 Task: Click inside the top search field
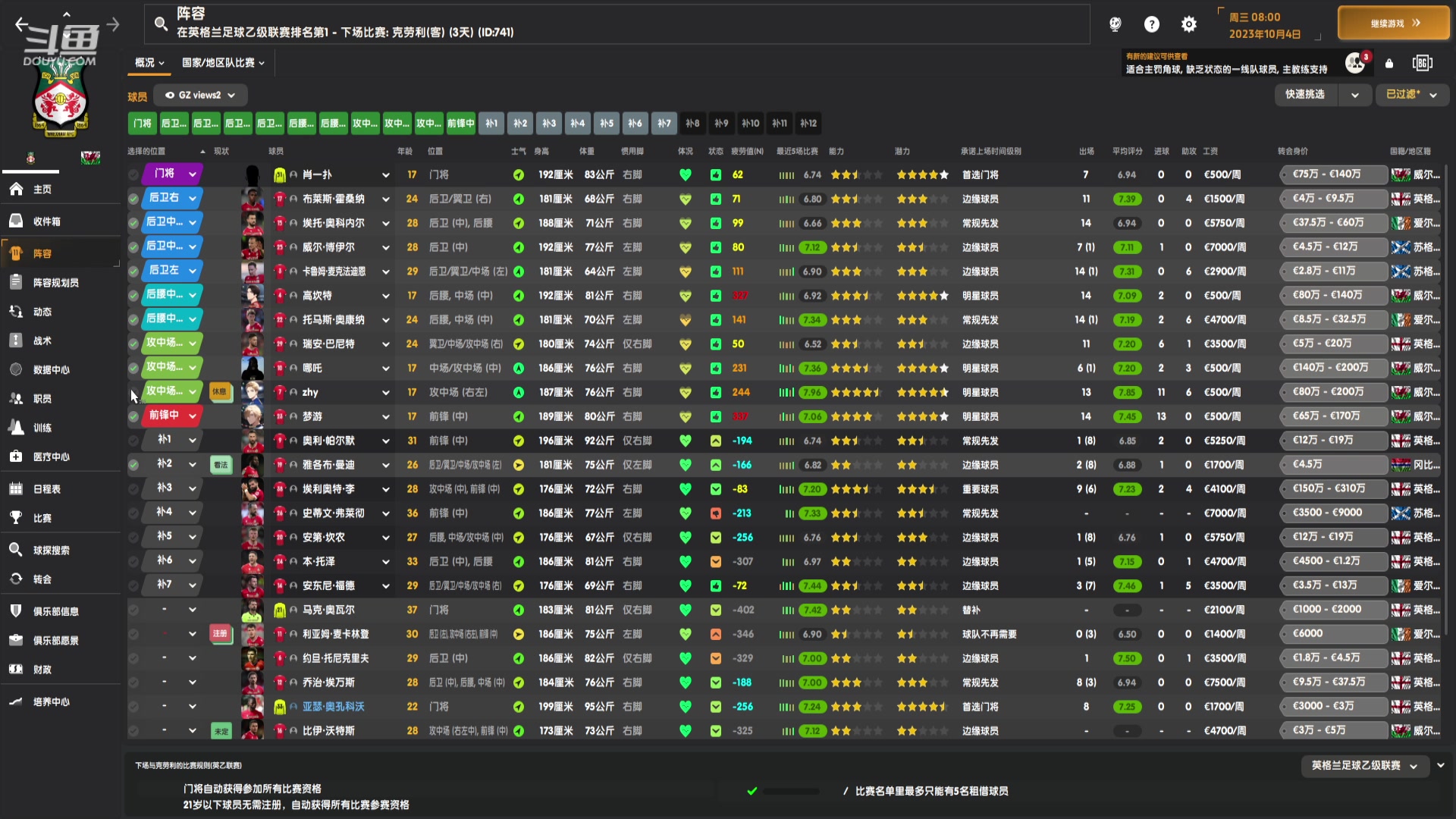tap(617, 24)
